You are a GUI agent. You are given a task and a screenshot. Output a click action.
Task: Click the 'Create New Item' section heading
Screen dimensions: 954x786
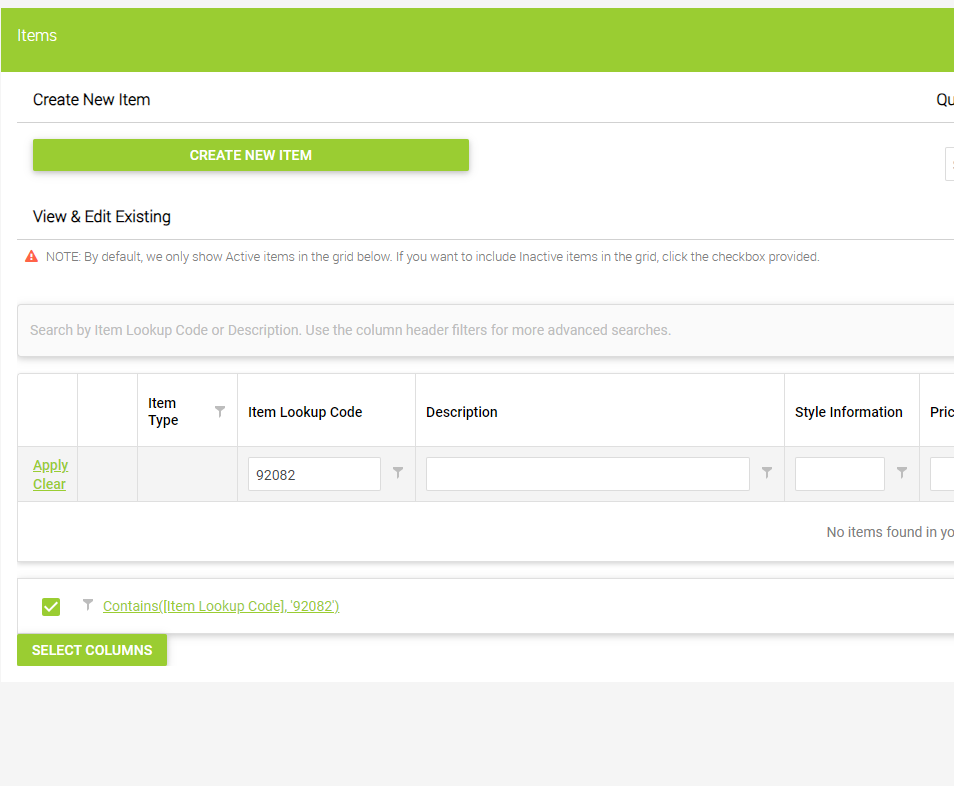pos(91,100)
